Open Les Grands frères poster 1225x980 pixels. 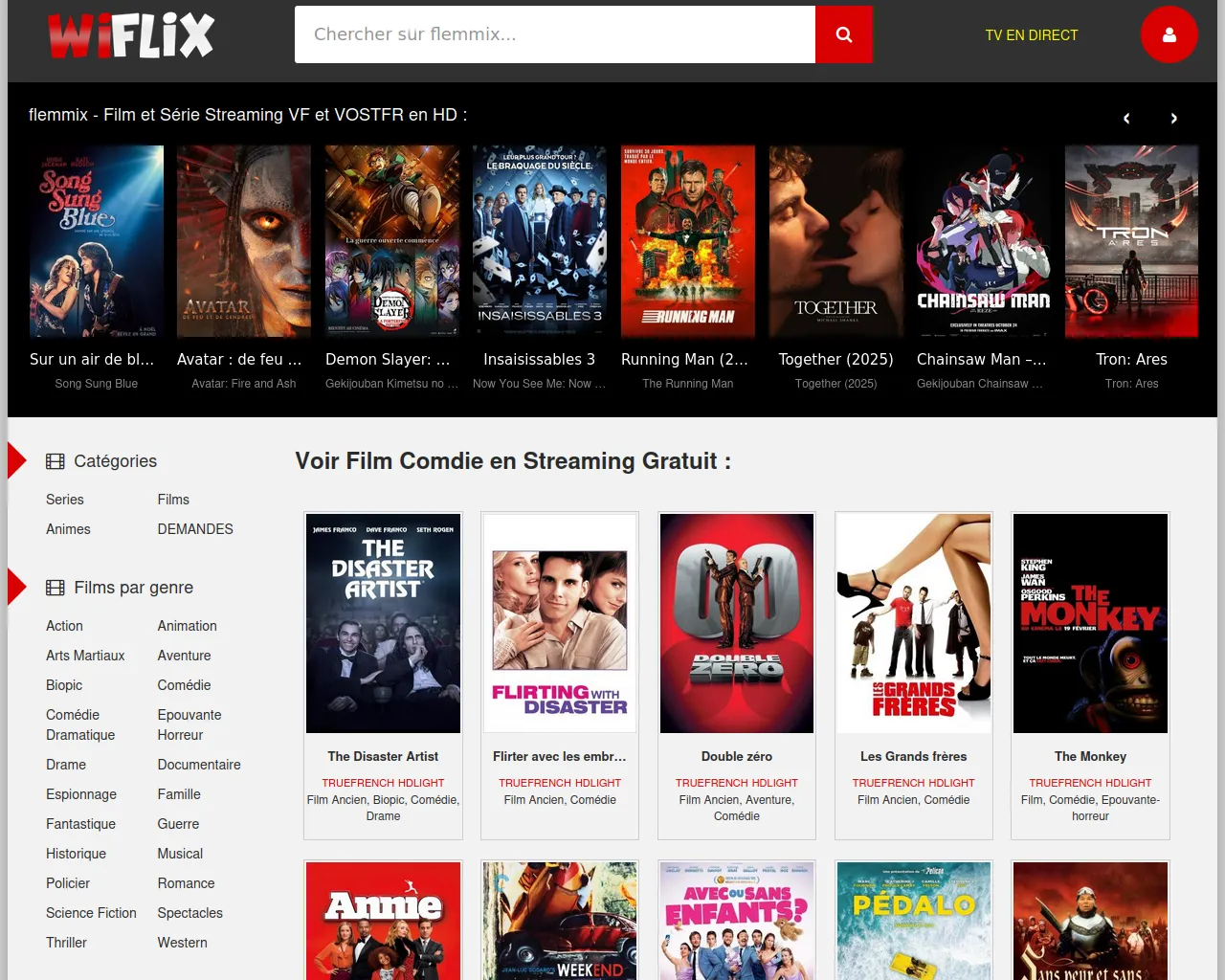(x=914, y=623)
